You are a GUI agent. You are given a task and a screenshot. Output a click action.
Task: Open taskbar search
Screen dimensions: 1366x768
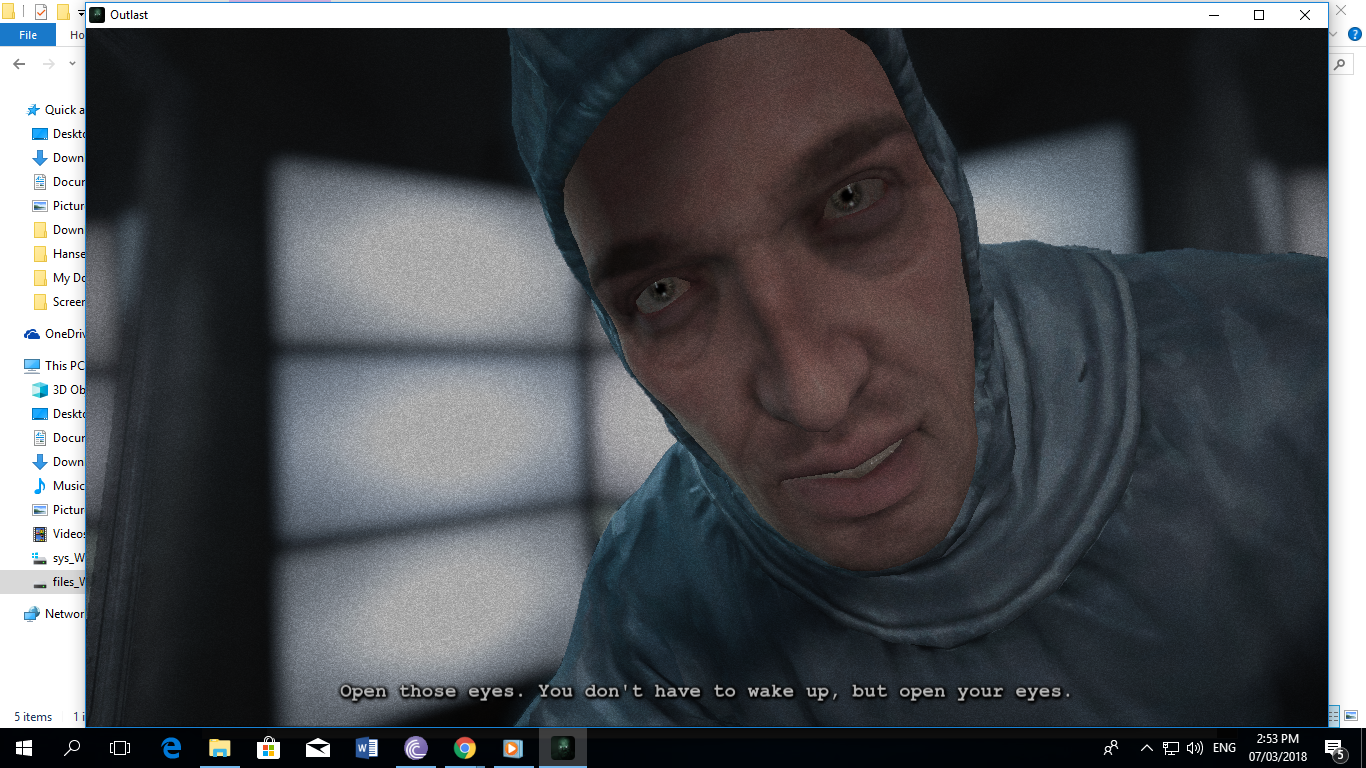72,747
